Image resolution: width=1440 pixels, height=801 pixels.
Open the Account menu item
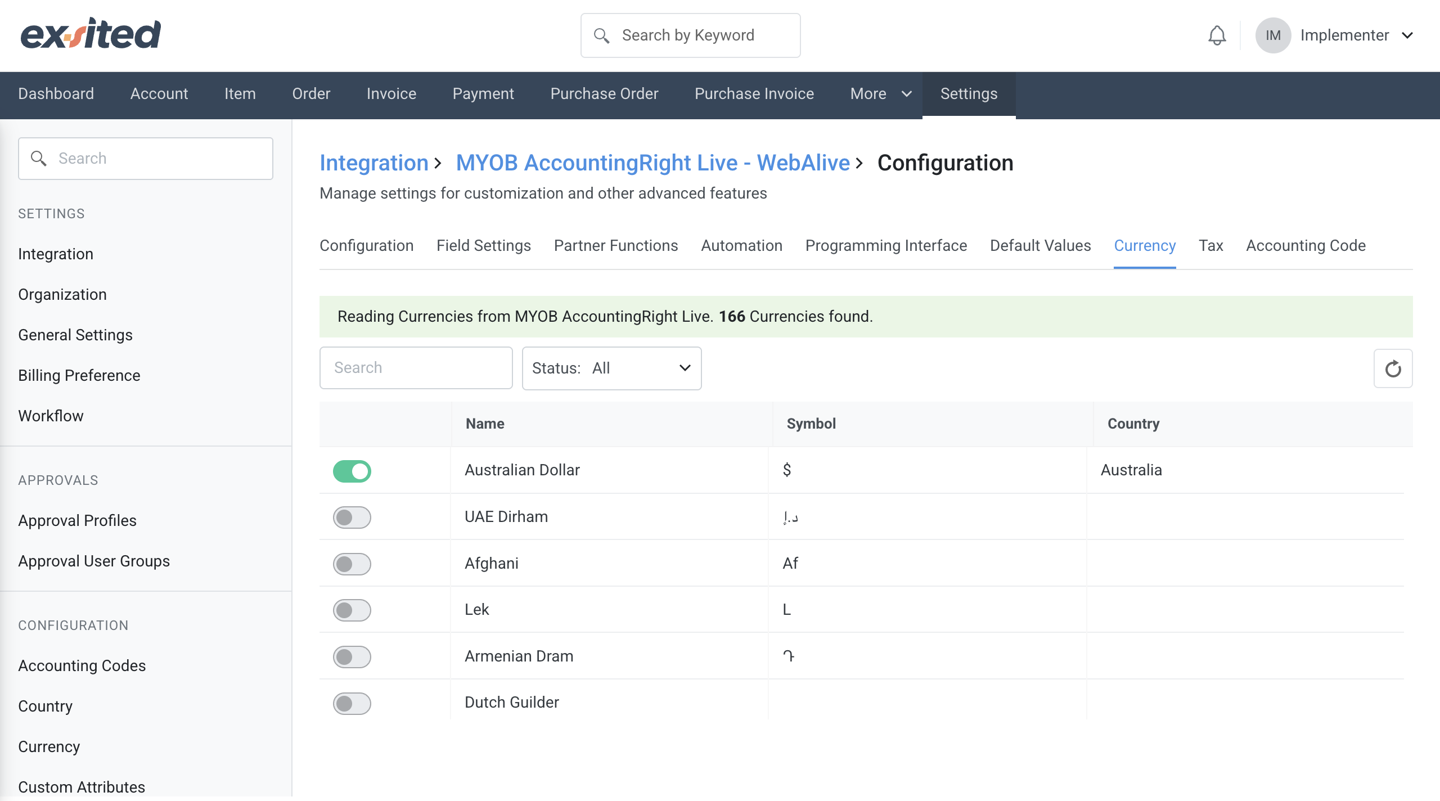(x=159, y=94)
